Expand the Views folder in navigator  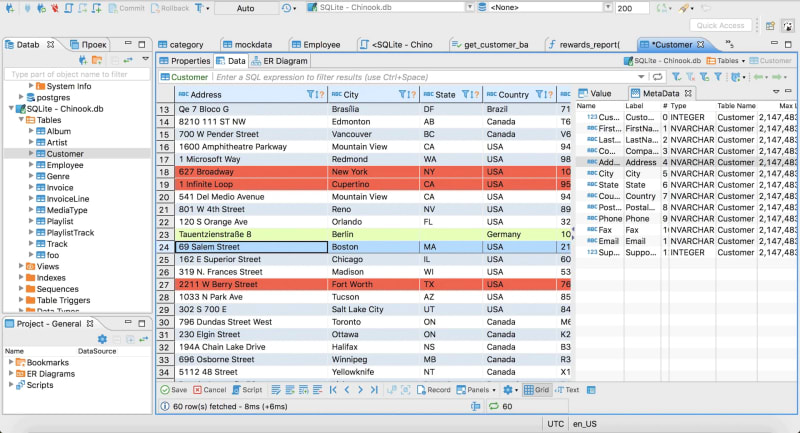click(21, 266)
